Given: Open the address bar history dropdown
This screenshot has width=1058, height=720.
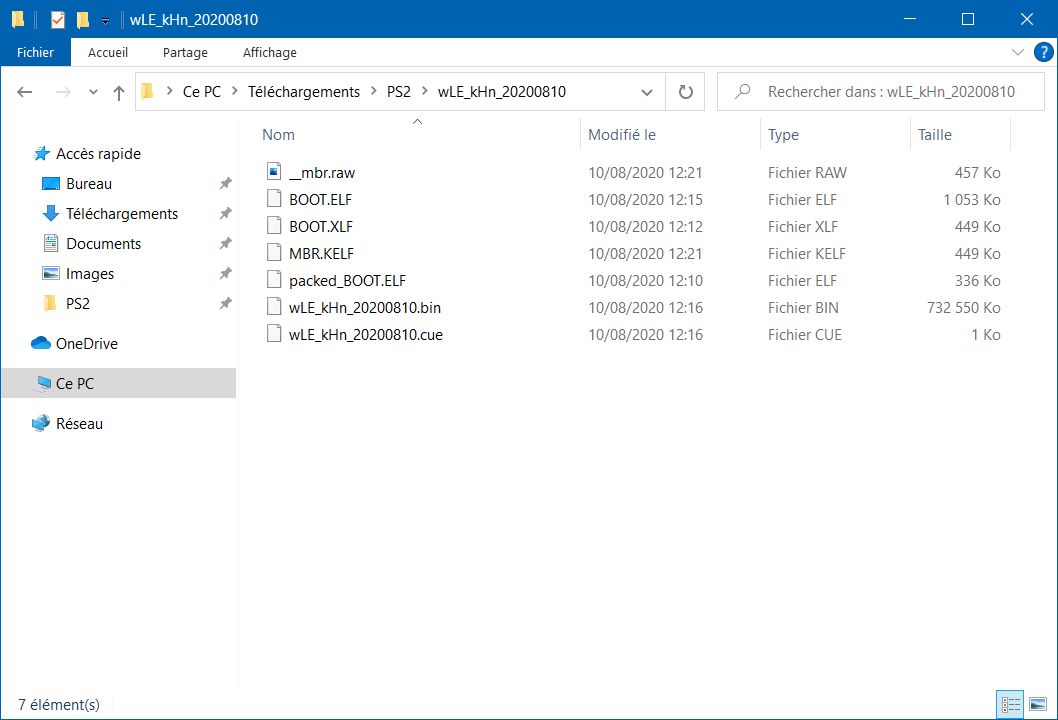Looking at the screenshot, I should click(x=646, y=92).
